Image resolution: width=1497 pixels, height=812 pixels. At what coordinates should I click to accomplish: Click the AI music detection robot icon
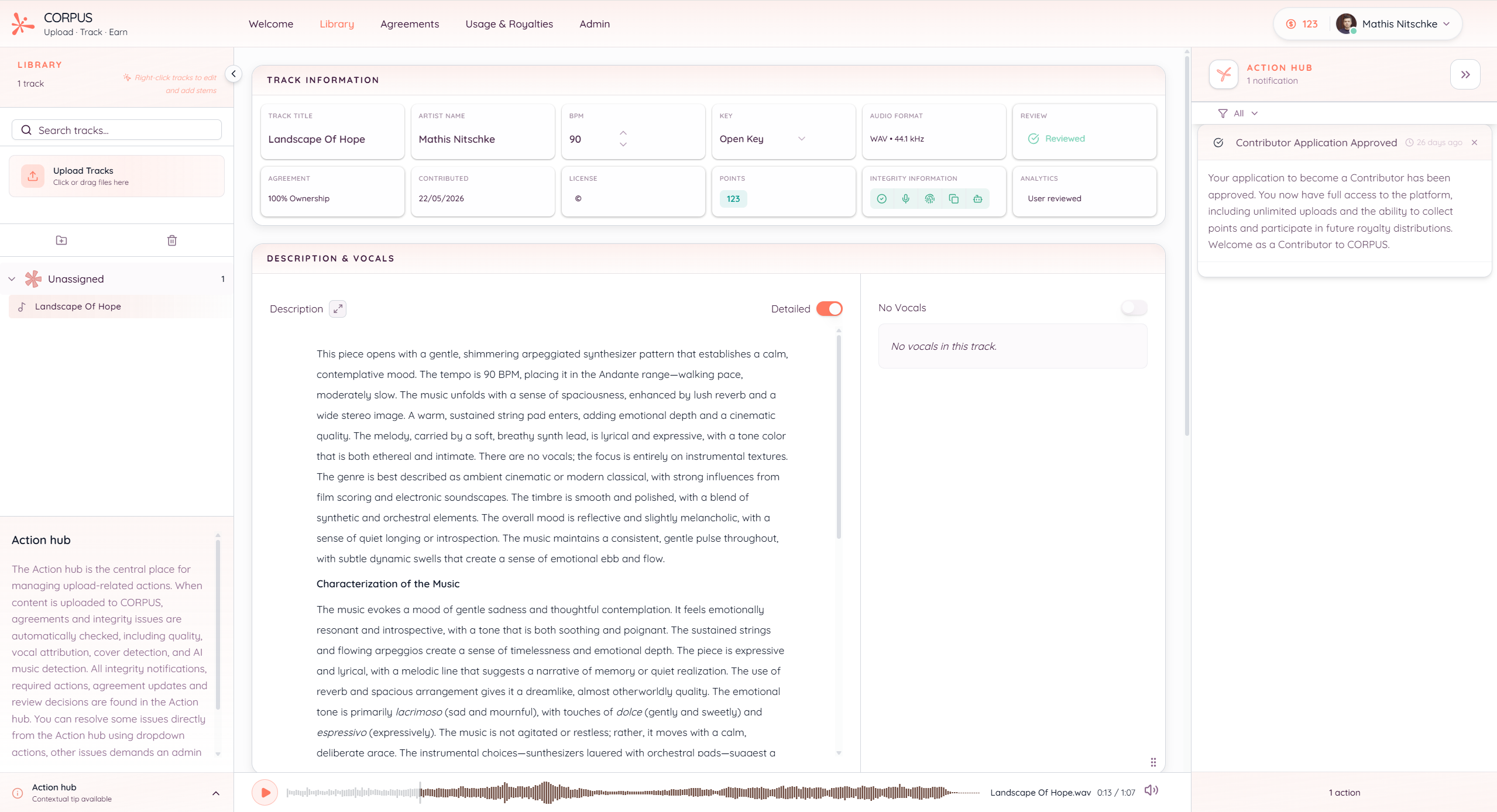(978, 199)
